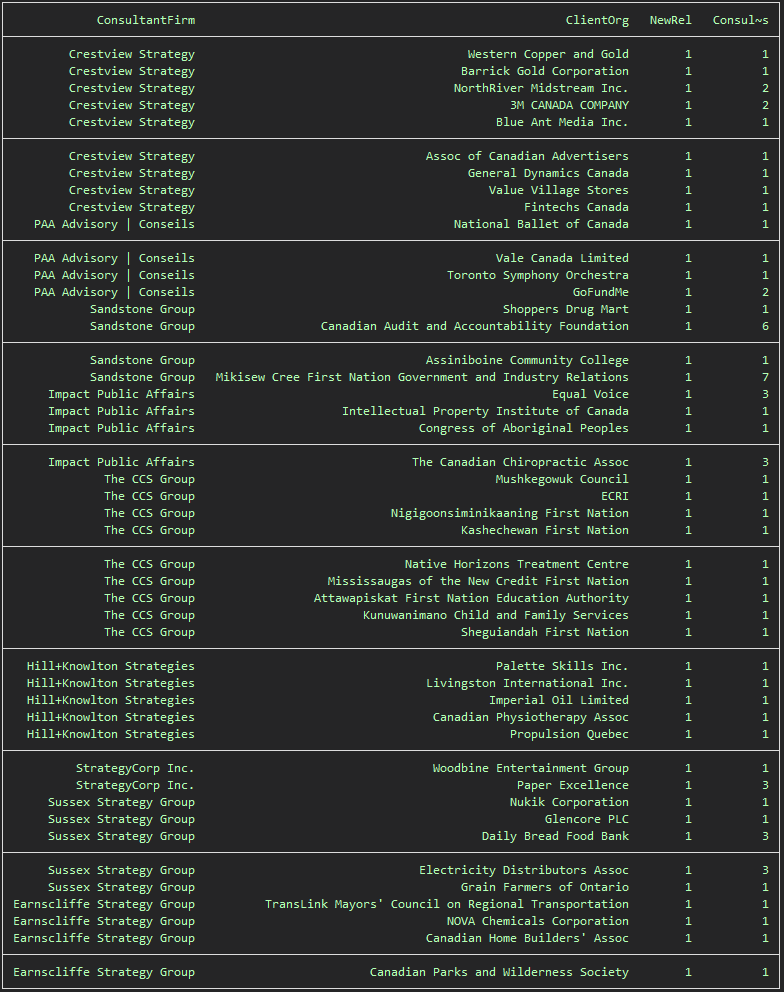Screen dimensions: 784x992
Task: Select Vale Canada Limited client
Action: pyautogui.click(x=563, y=258)
